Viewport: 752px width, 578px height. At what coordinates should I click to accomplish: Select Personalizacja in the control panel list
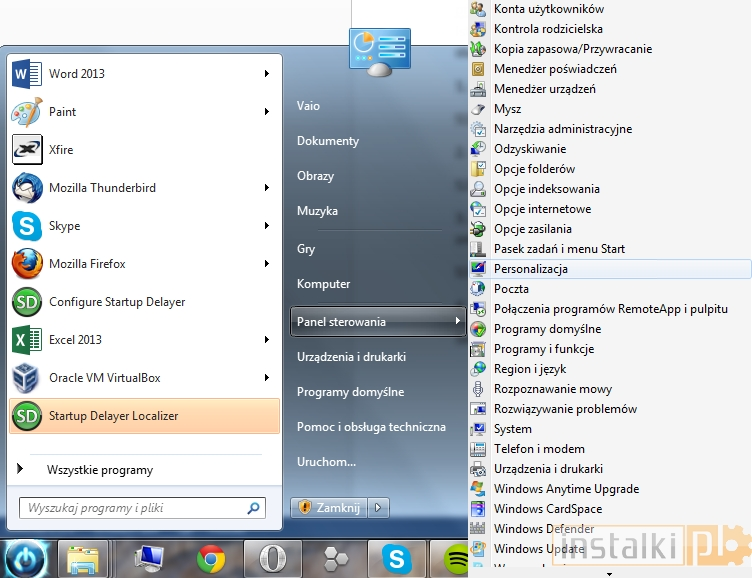pyautogui.click(x=530, y=269)
